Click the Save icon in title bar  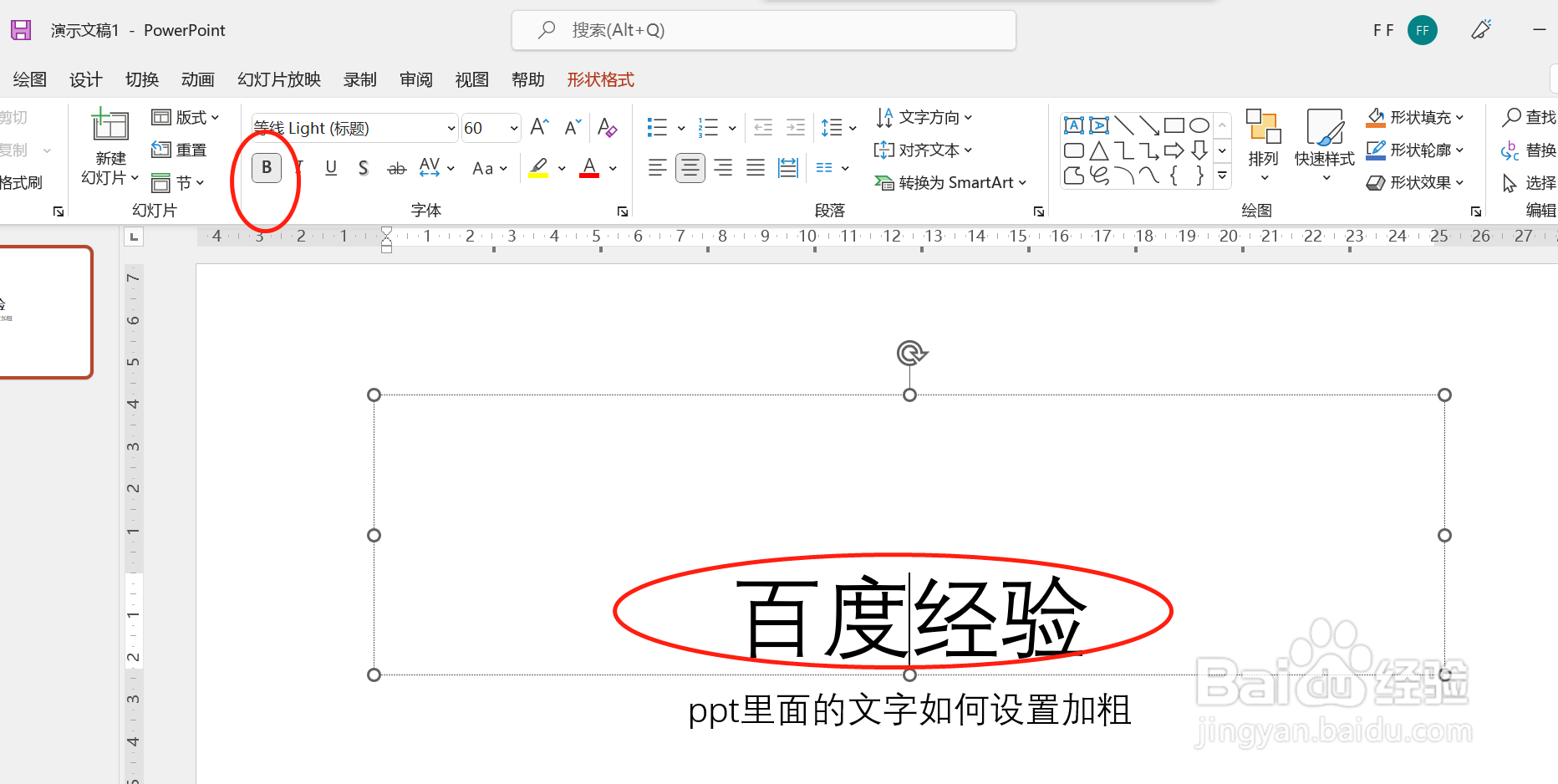pyautogui.click(x=21, y=30)
